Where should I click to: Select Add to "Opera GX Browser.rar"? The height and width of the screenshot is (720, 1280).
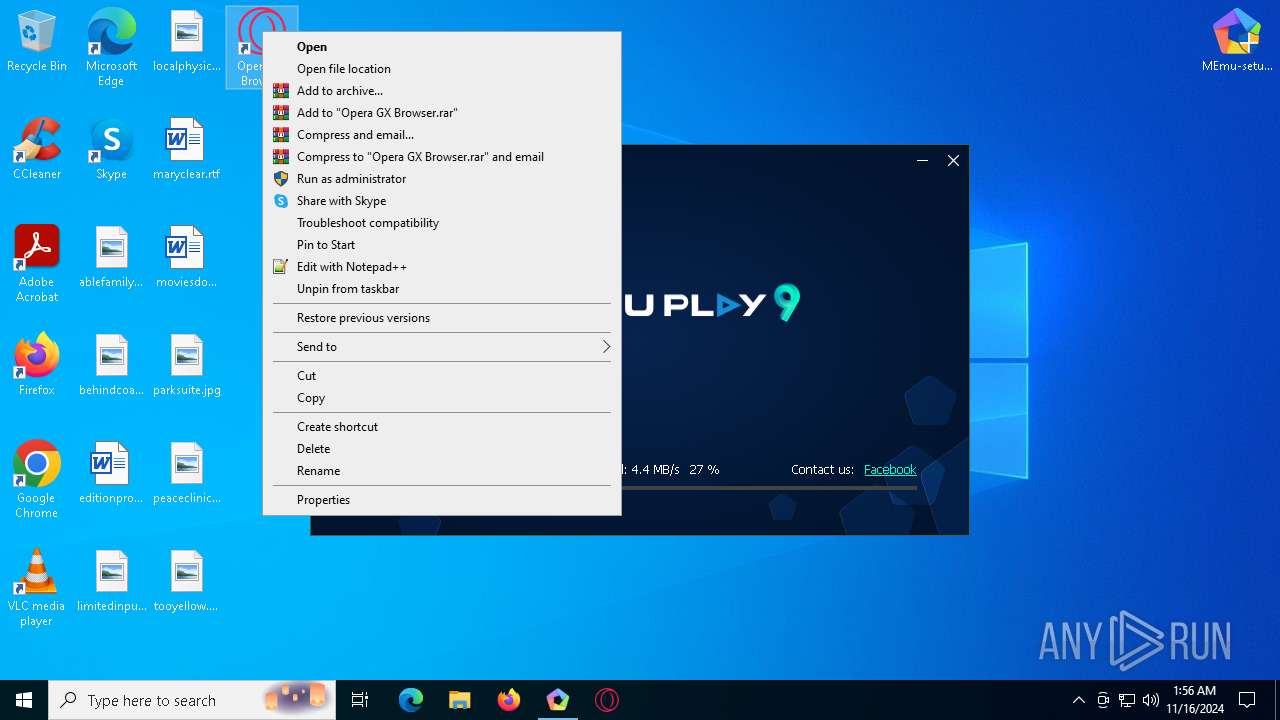pos(441,113)
